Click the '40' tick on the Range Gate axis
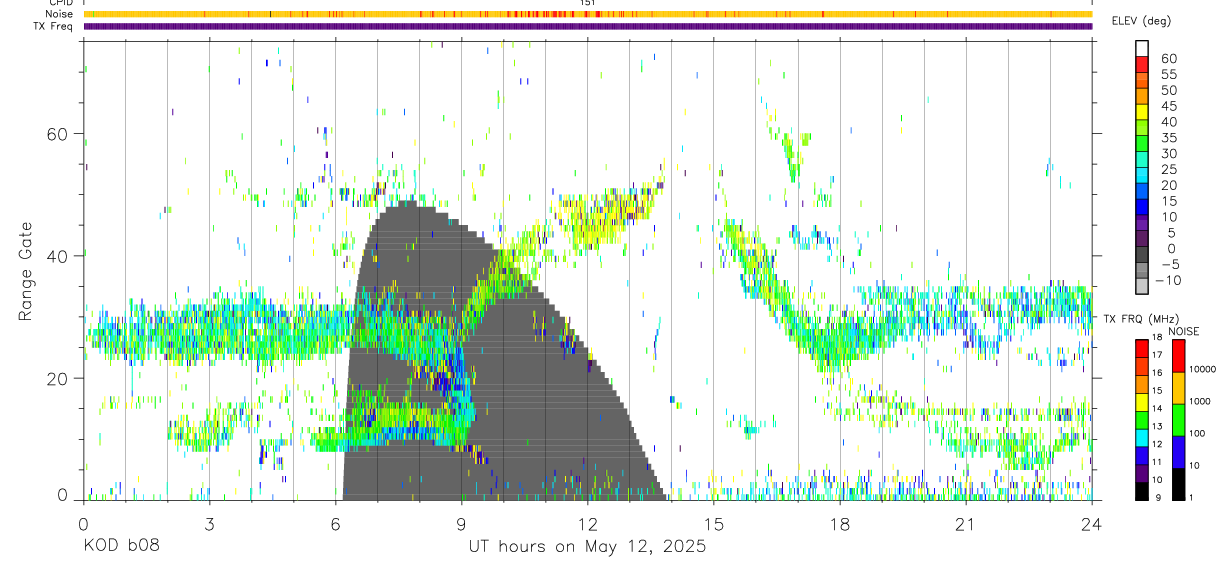Image resolution: width=1228 pixels, height=567 pixels. (57, 256)
